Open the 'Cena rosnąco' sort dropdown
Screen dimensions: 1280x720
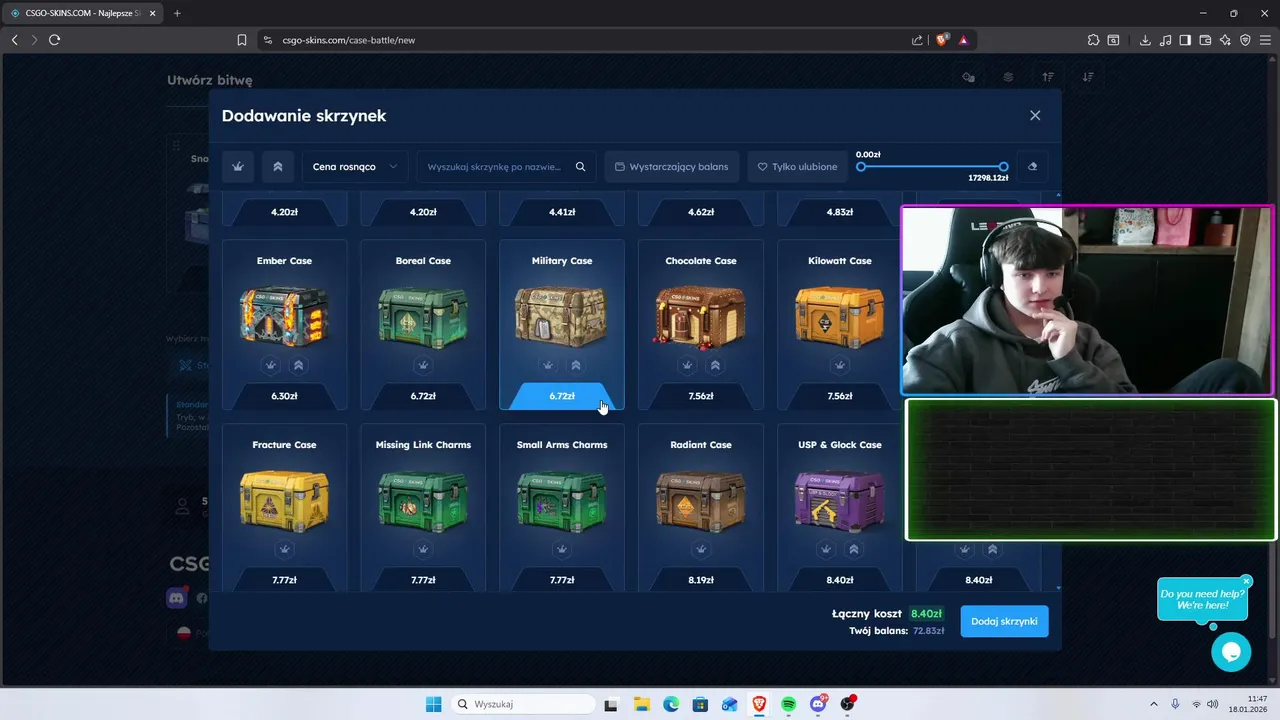point(354,167)
